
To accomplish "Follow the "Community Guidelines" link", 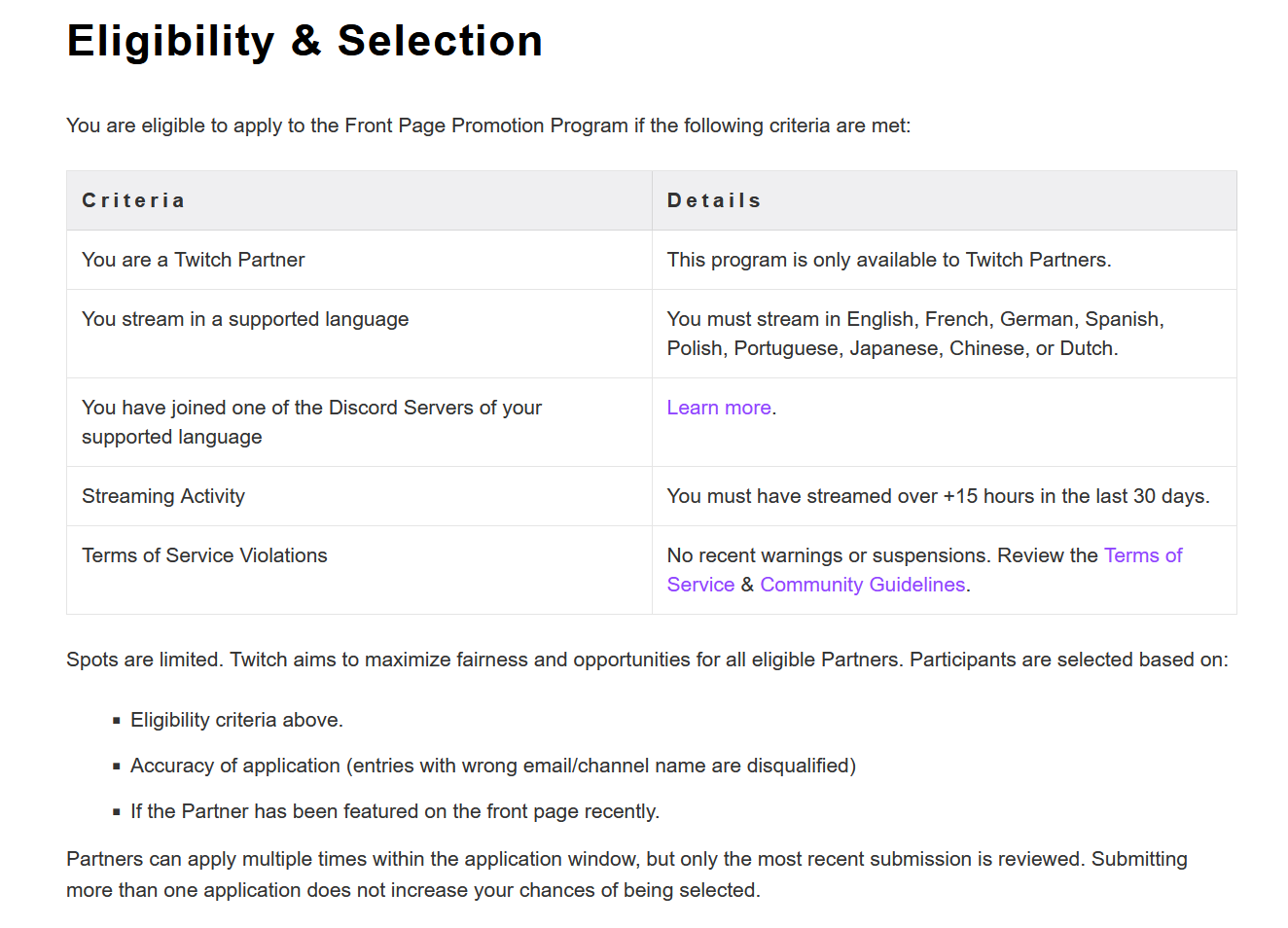I will pos(862,585).
